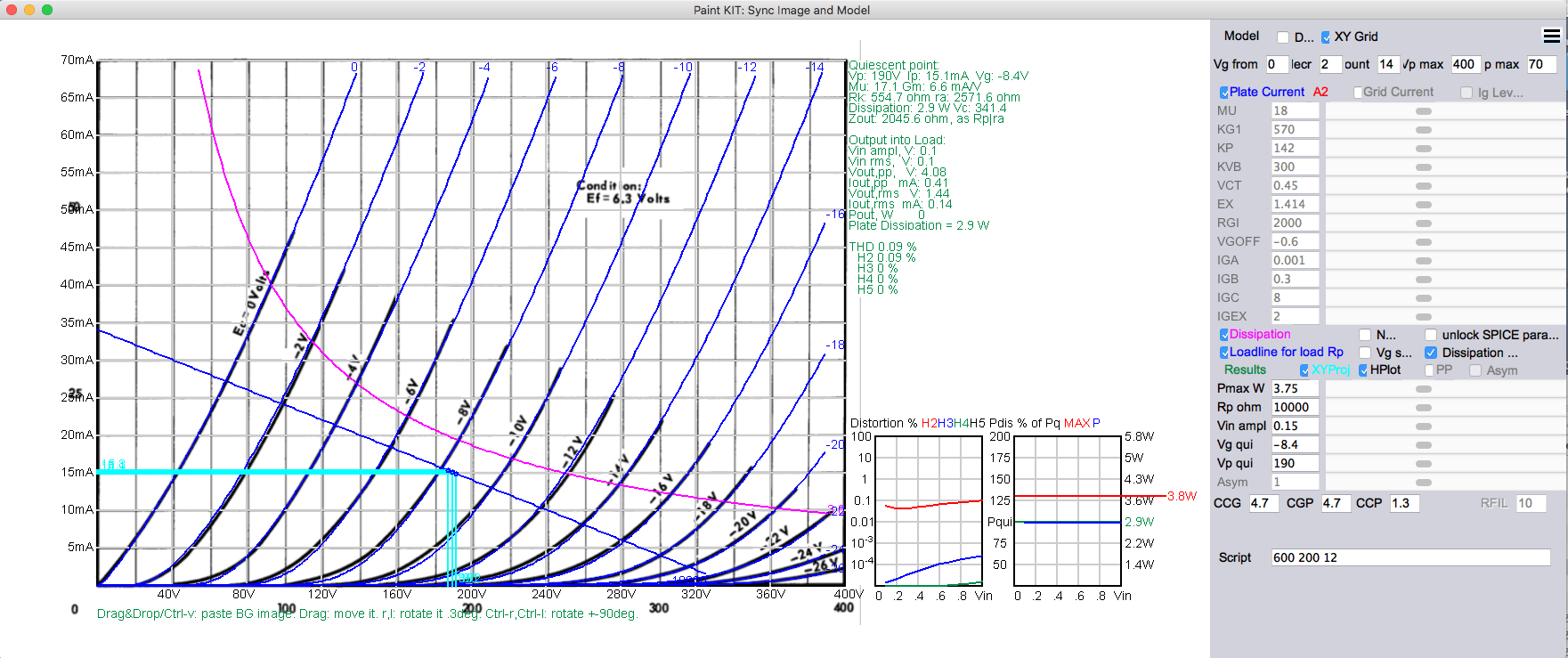This screenshot has height=658, width=1568.
Task: Enable the 'Ig Lev...' checkbox
Action: tap(1466, 93)
